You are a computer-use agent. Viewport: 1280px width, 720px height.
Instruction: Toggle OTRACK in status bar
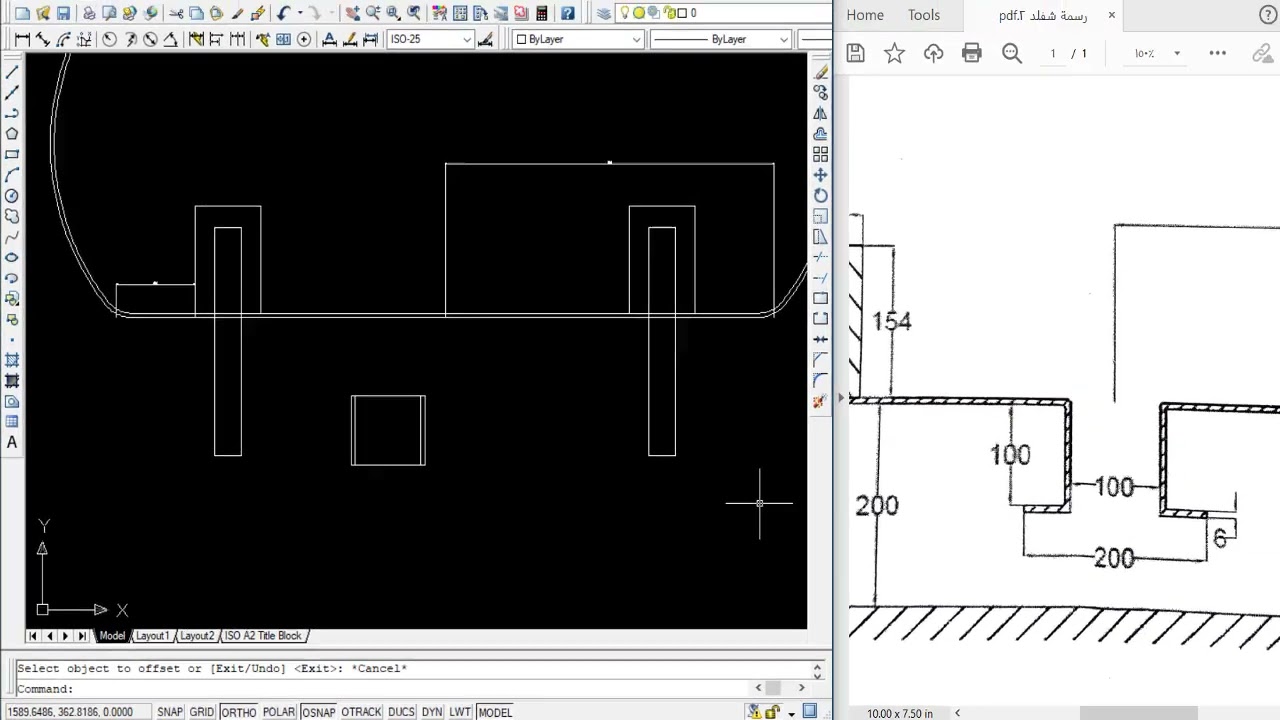pos(361,712)
